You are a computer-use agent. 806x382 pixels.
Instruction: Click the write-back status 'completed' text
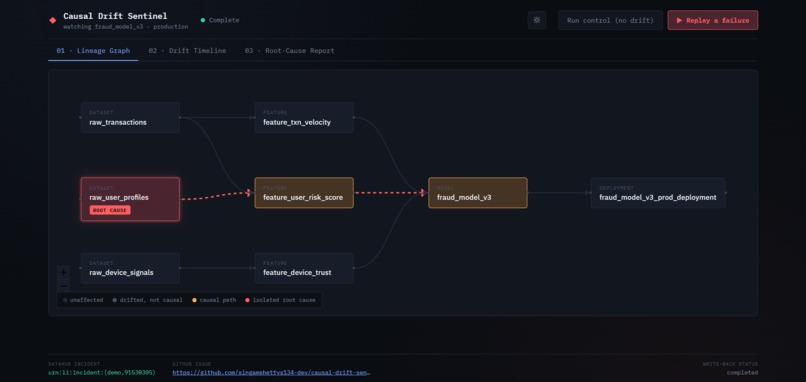pos(742,372)
